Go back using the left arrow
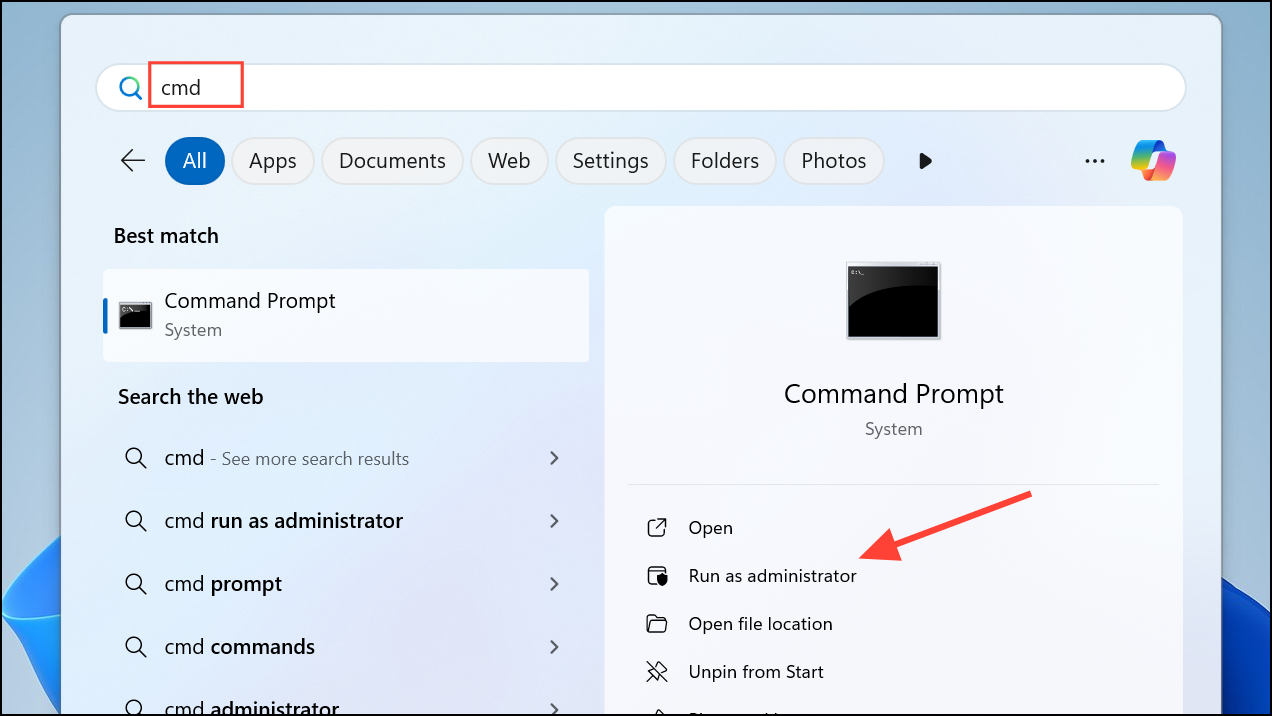Image resolution: width=1272 pixels, height=716 pixels. (x=133, y=161)
